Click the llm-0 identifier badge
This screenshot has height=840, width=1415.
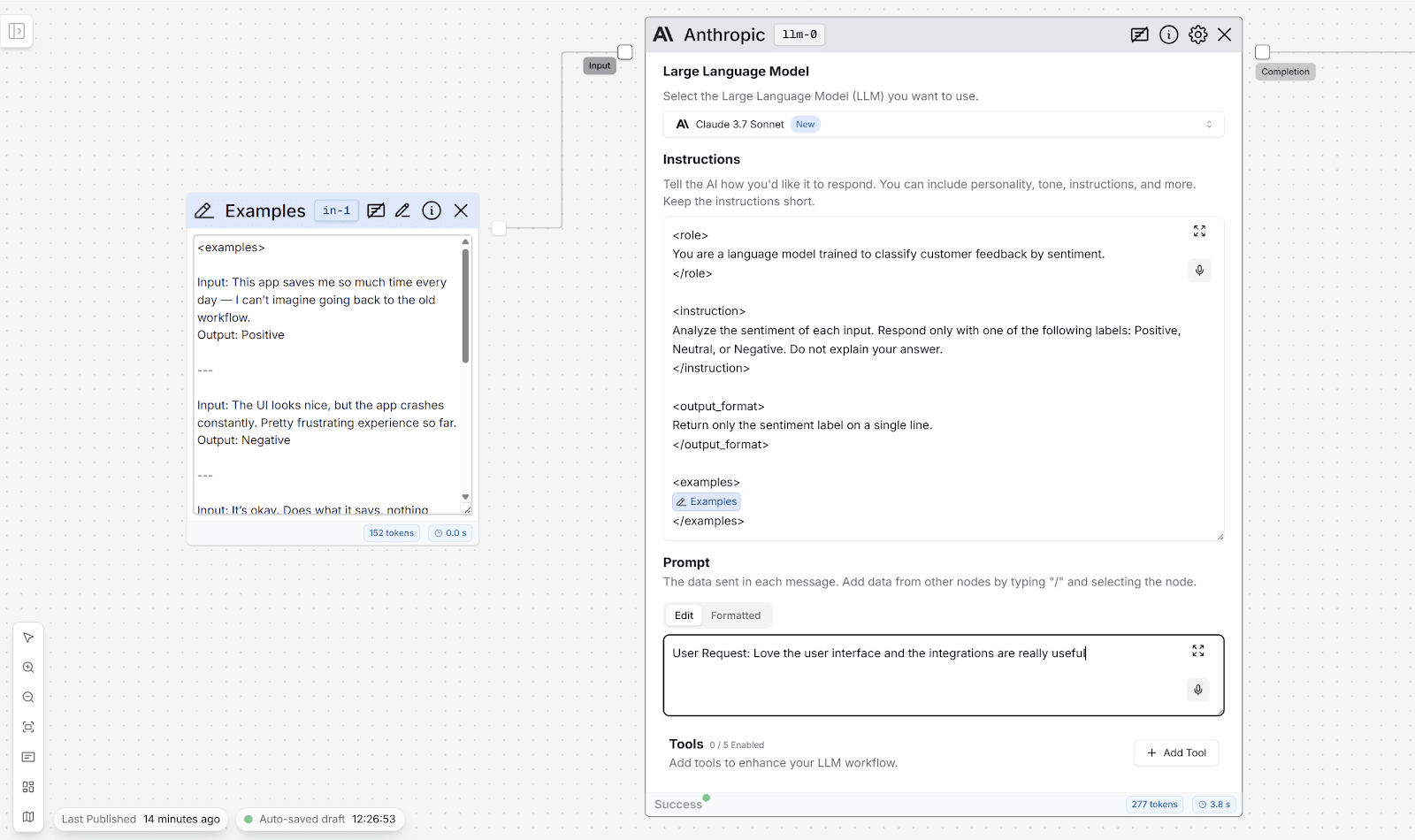(799, 34)
